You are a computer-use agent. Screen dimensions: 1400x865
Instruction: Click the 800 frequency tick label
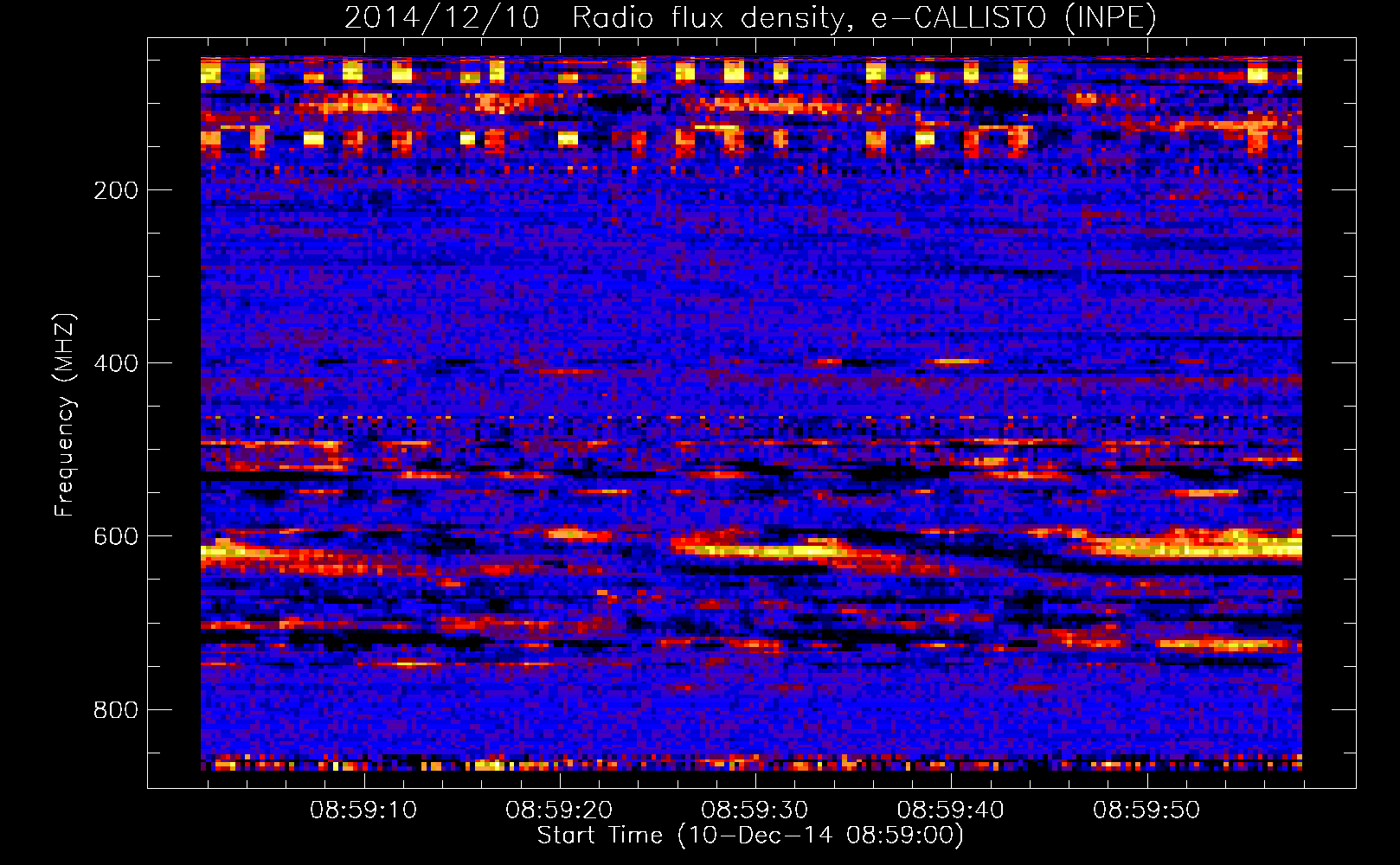116,710
